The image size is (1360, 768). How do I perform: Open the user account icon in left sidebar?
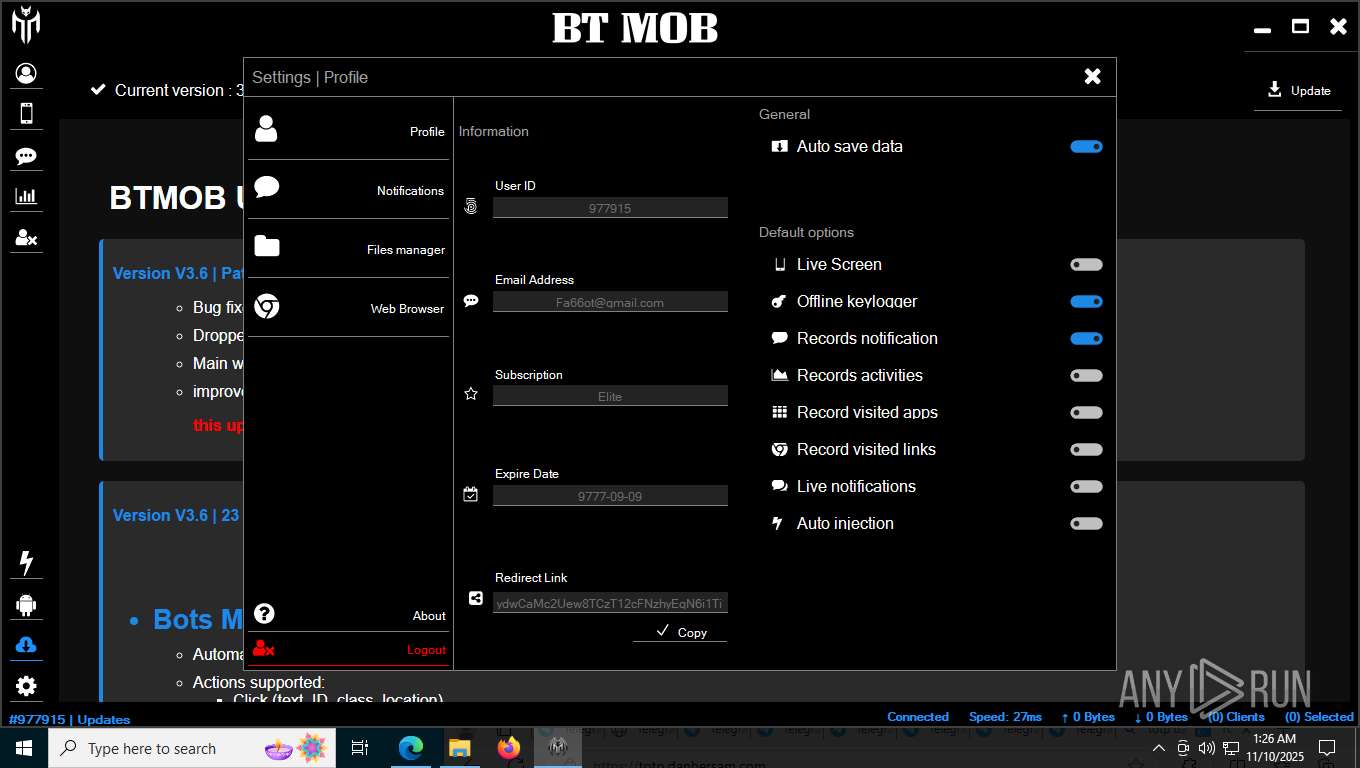[x=26, y=73]
